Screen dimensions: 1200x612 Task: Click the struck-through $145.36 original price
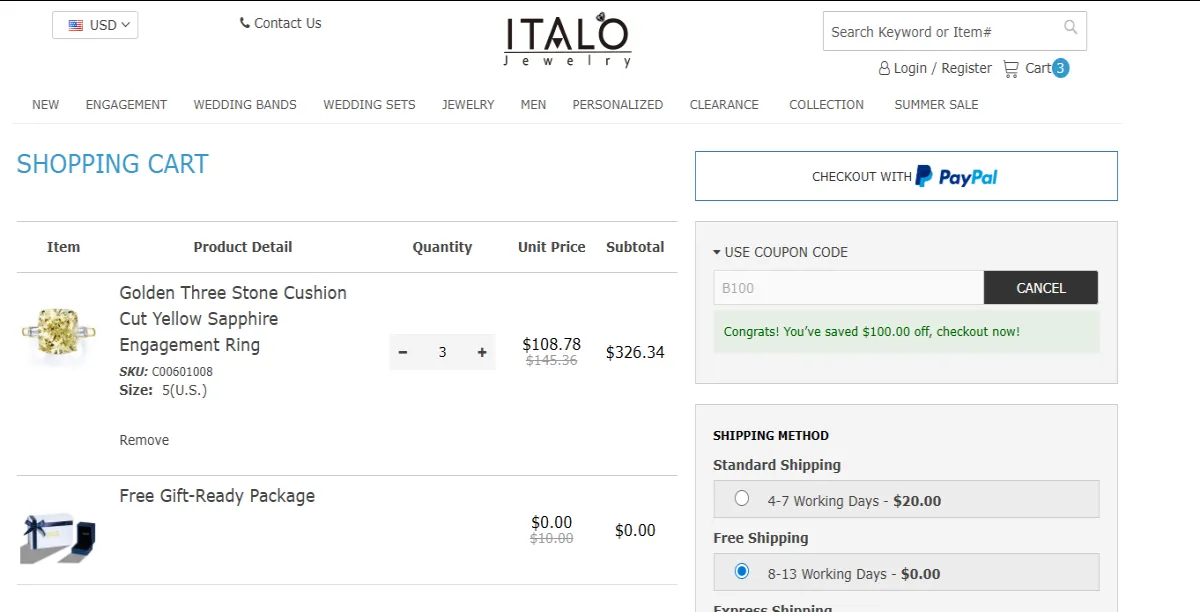[x=551, y=361]
